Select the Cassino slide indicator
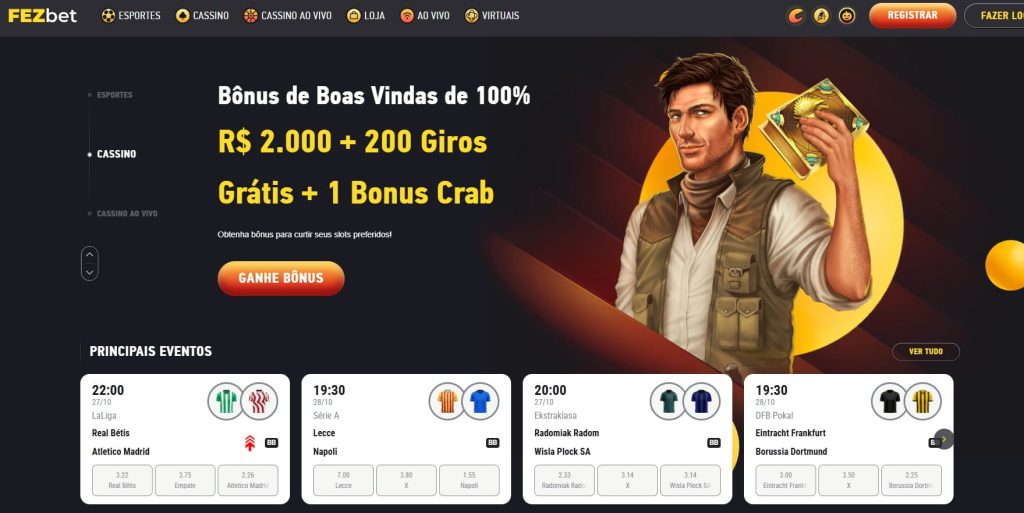 point(112,154)
